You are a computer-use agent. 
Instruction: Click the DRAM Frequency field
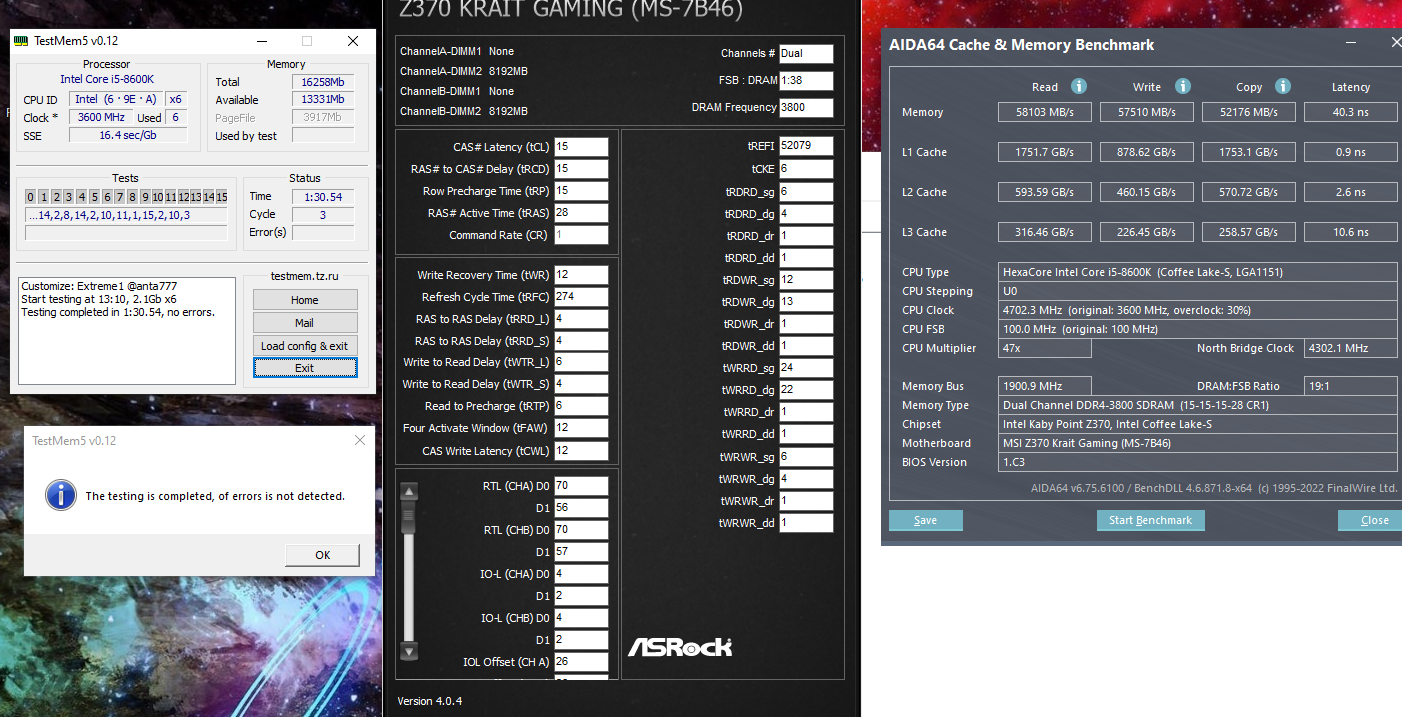806,108
